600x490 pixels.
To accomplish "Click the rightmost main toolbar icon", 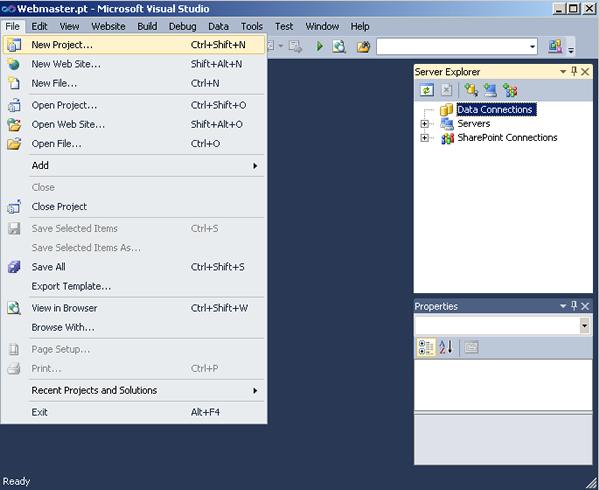I will click(555, 46).
